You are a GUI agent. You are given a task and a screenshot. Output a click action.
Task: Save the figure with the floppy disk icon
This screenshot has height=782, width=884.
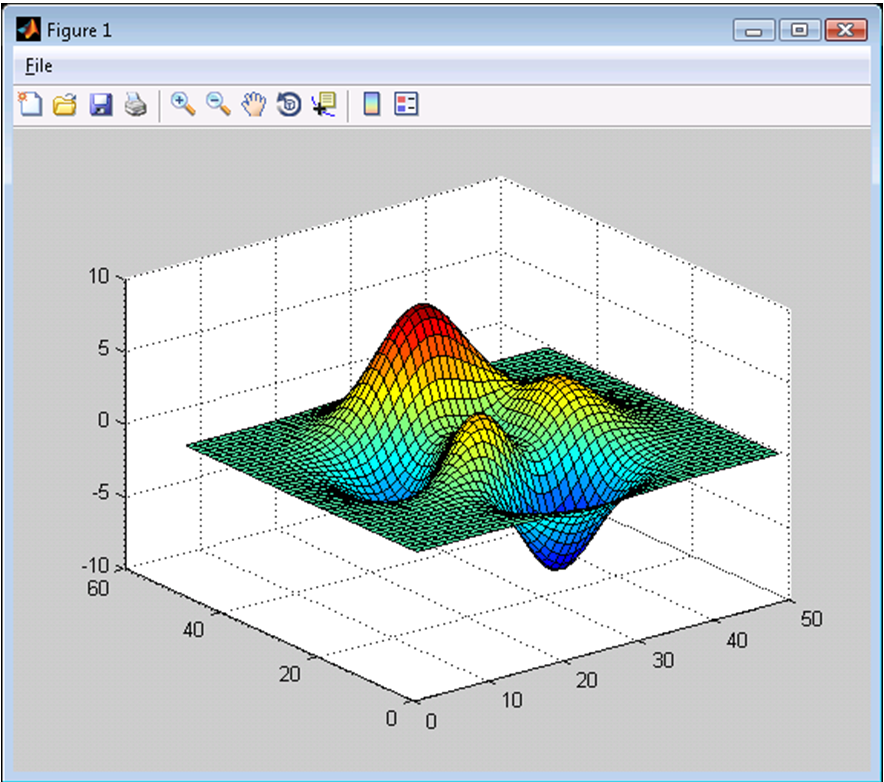(x=101, y=105)
